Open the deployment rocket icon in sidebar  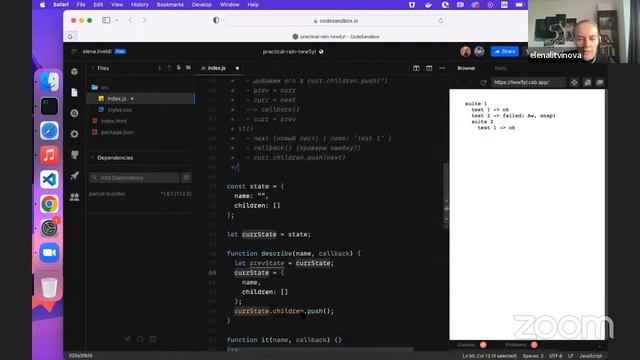coord(74,176)
